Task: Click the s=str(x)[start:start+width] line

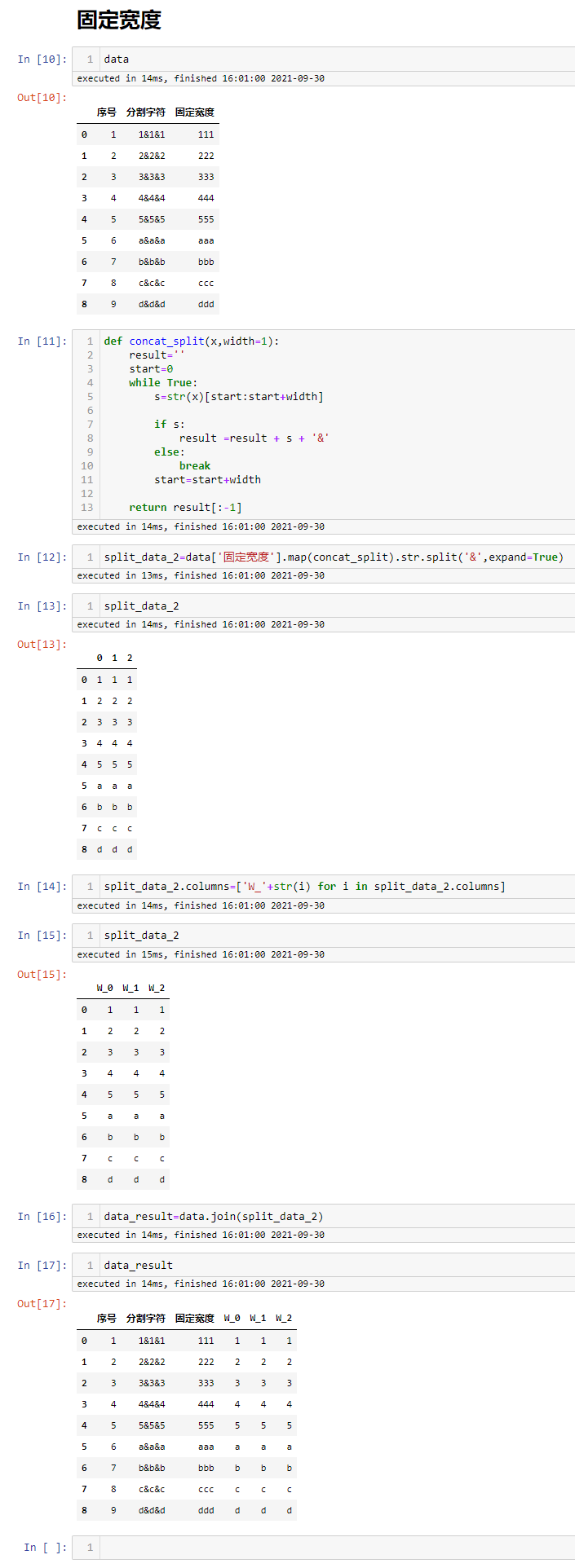Action: coord(239,397)
